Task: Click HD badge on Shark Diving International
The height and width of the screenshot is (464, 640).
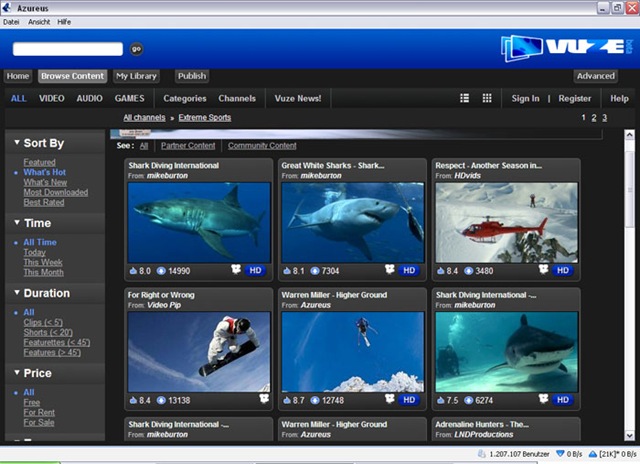Action: 256,270
